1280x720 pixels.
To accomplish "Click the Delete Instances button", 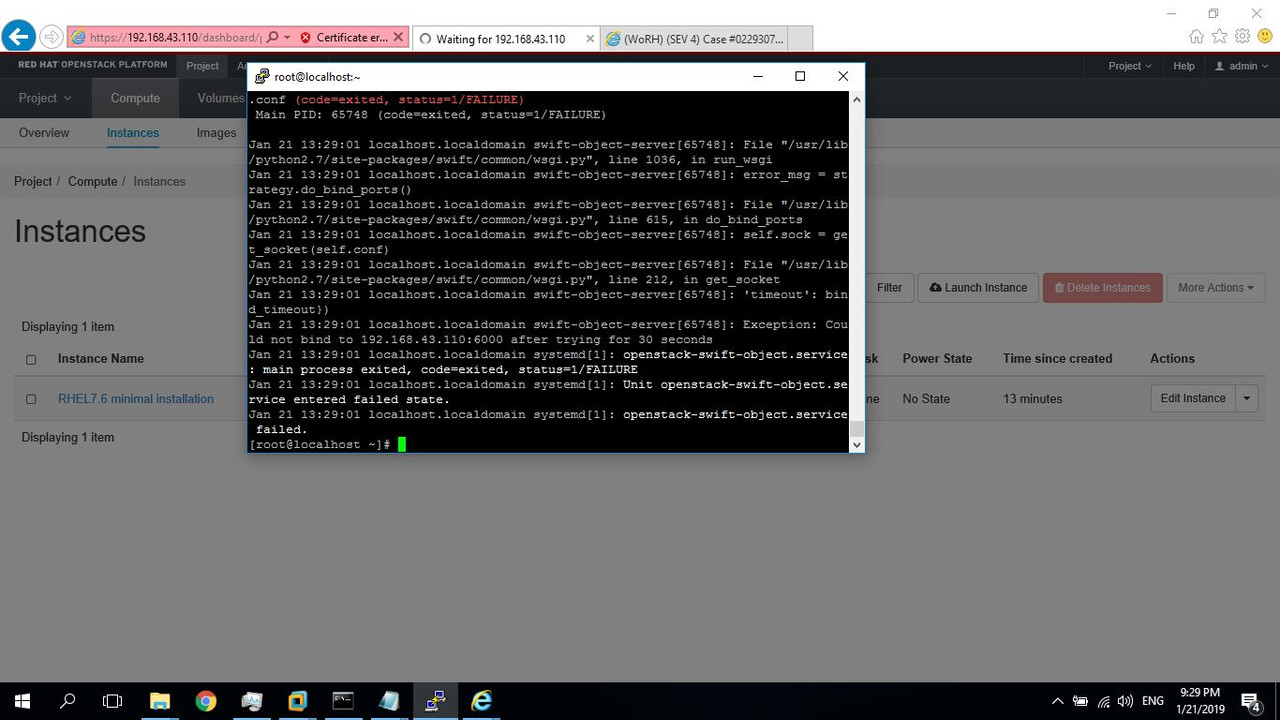I will [1103, 288].
